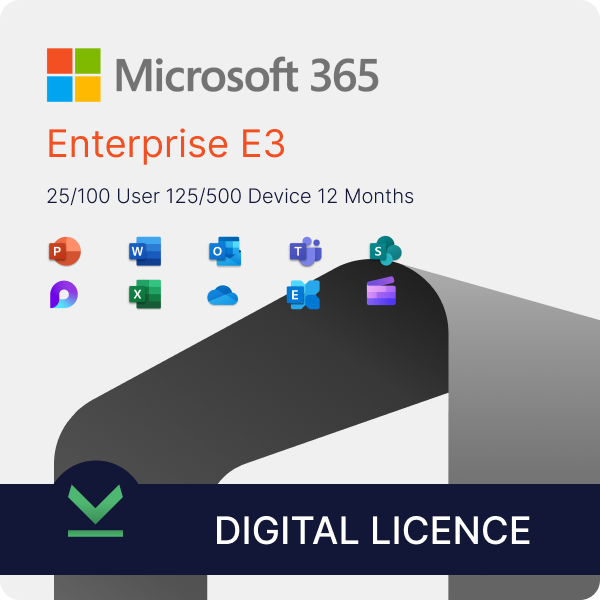Click the PowerPoint app icon
The height and width of the screenshot is (600, 600).
click(65, 251)
